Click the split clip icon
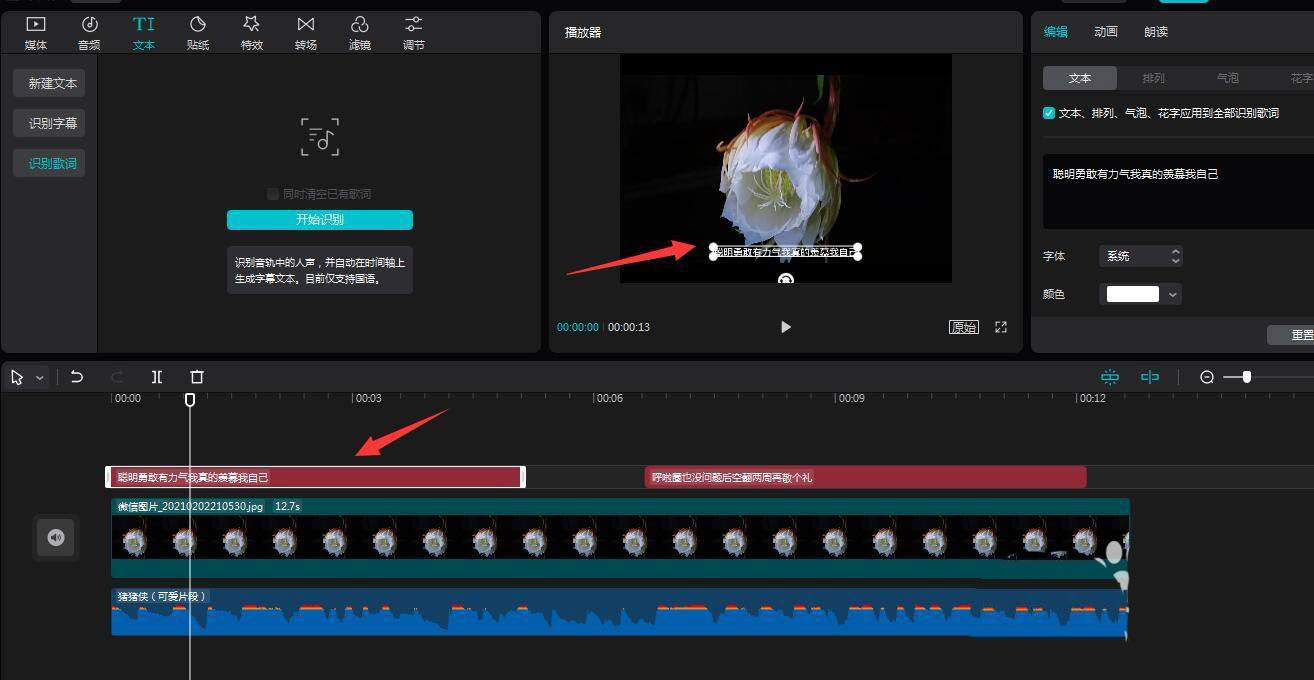This screenshot has height=680, width=1314. (157, 377)
